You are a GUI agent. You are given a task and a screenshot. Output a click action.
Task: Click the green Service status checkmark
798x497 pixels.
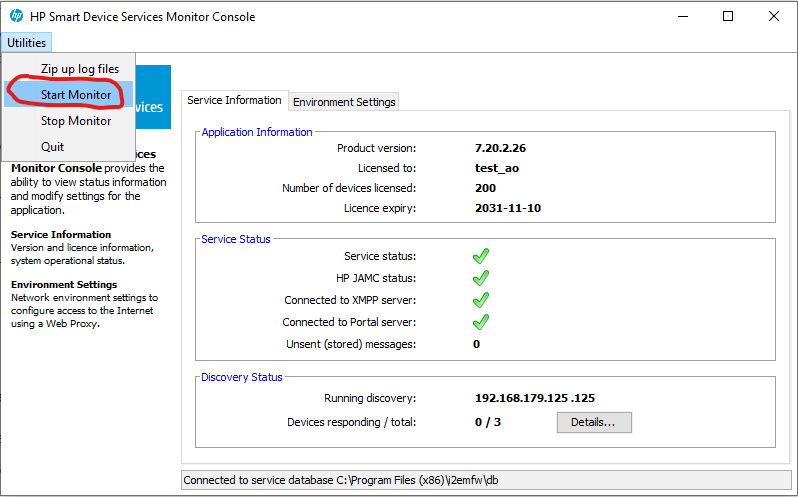[480, 256]
